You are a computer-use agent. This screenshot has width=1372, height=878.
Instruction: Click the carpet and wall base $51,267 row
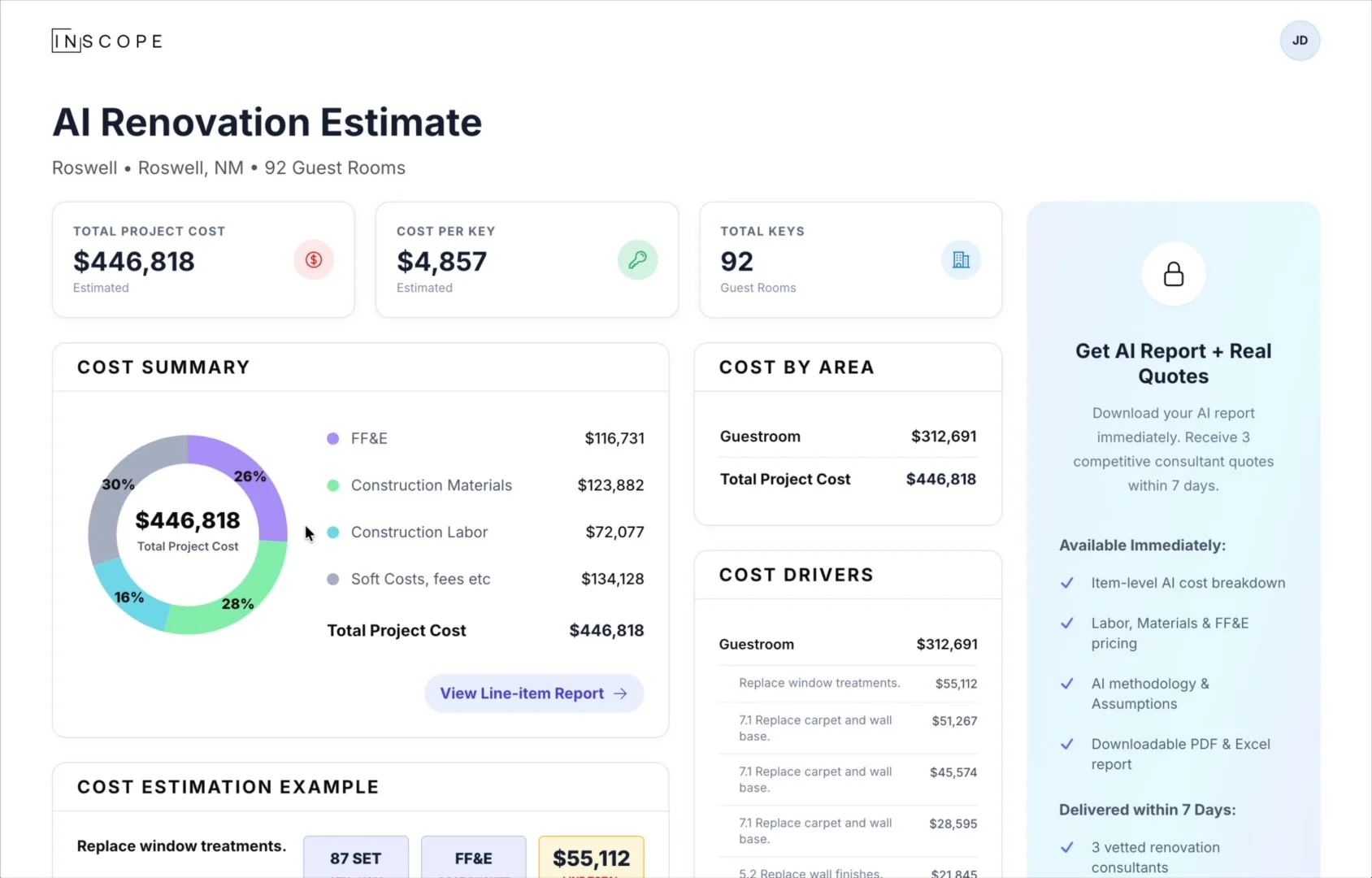[848, 728]
